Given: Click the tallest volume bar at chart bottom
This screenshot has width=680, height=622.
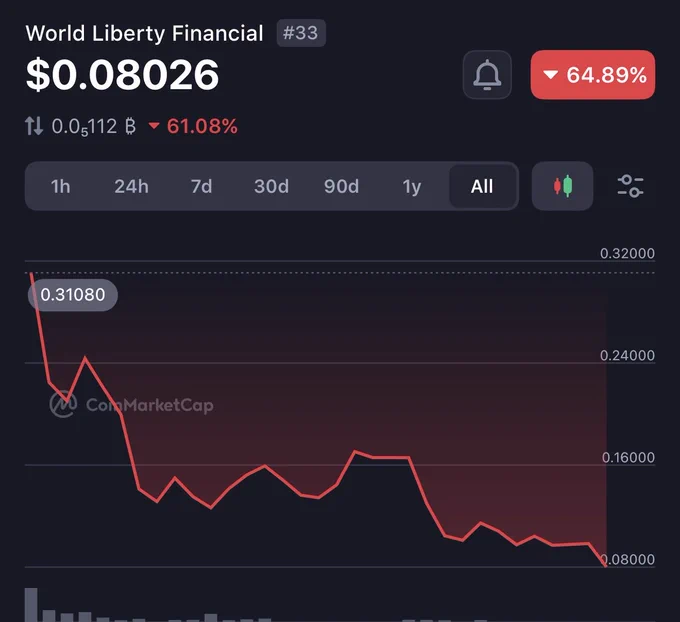Looking at the screenshot, I should click(31, 605).
